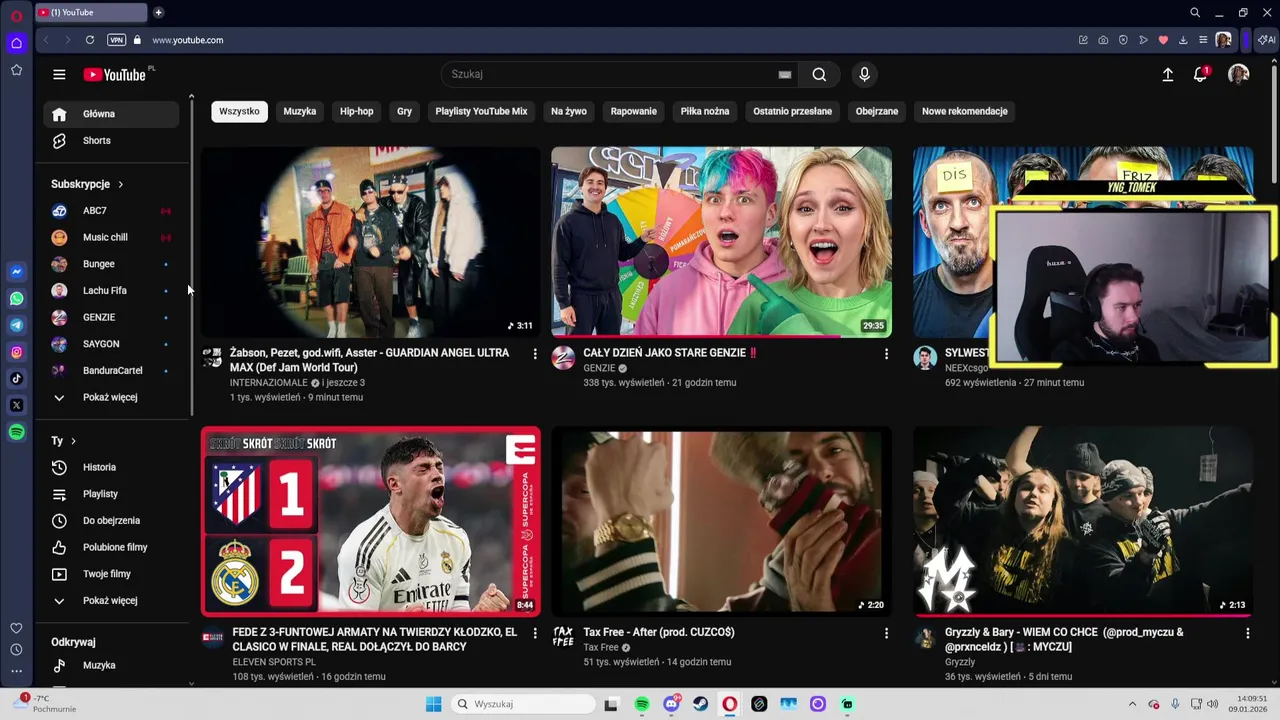Open options menu for CAŁY DZIEŃ JAKO STARE GENZIE
The image size is (1280, 720).
(x=885, y=354)
